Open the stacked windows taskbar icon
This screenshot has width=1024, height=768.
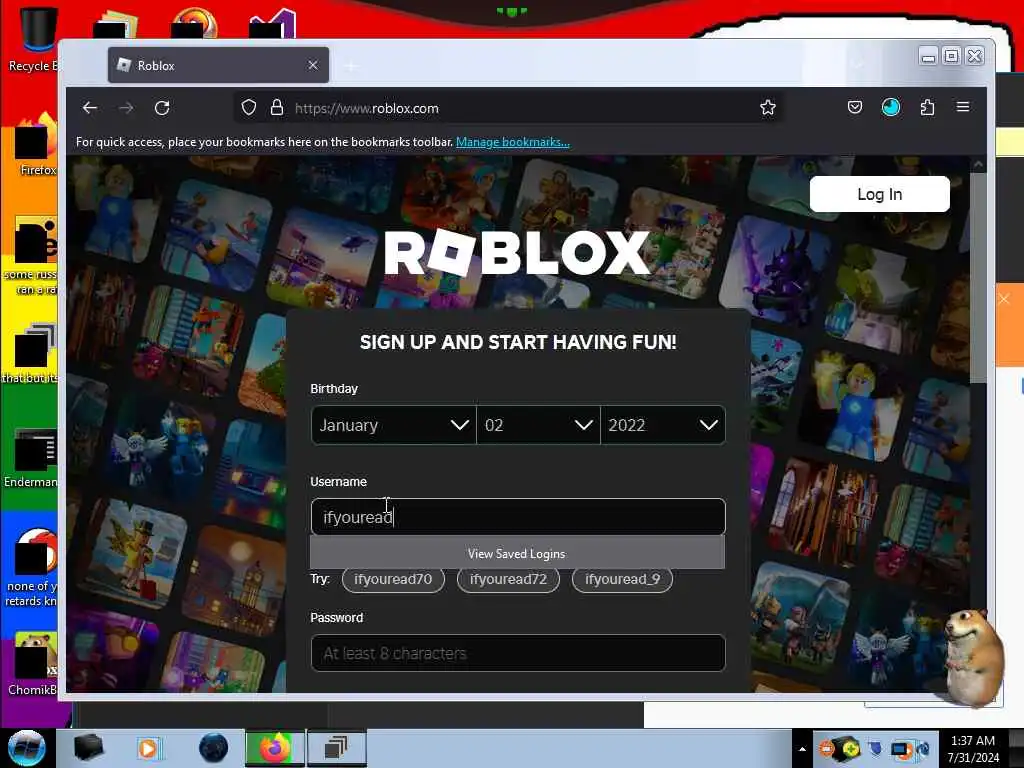coord(336,748)
